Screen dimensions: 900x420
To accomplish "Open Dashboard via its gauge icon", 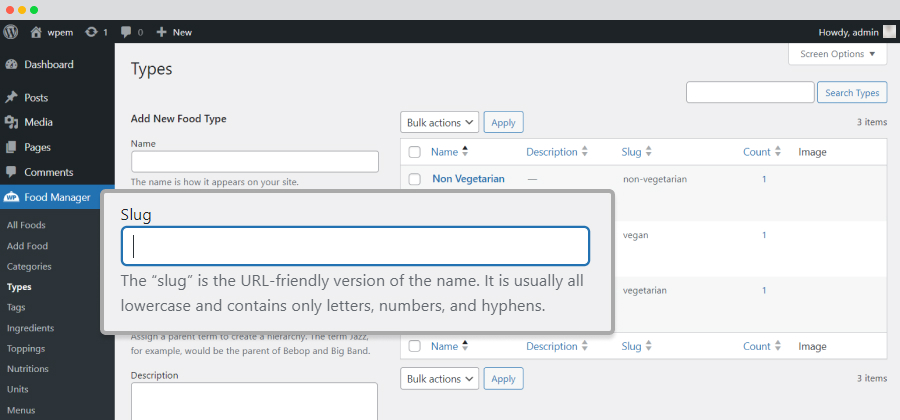I will coord(11,65).
